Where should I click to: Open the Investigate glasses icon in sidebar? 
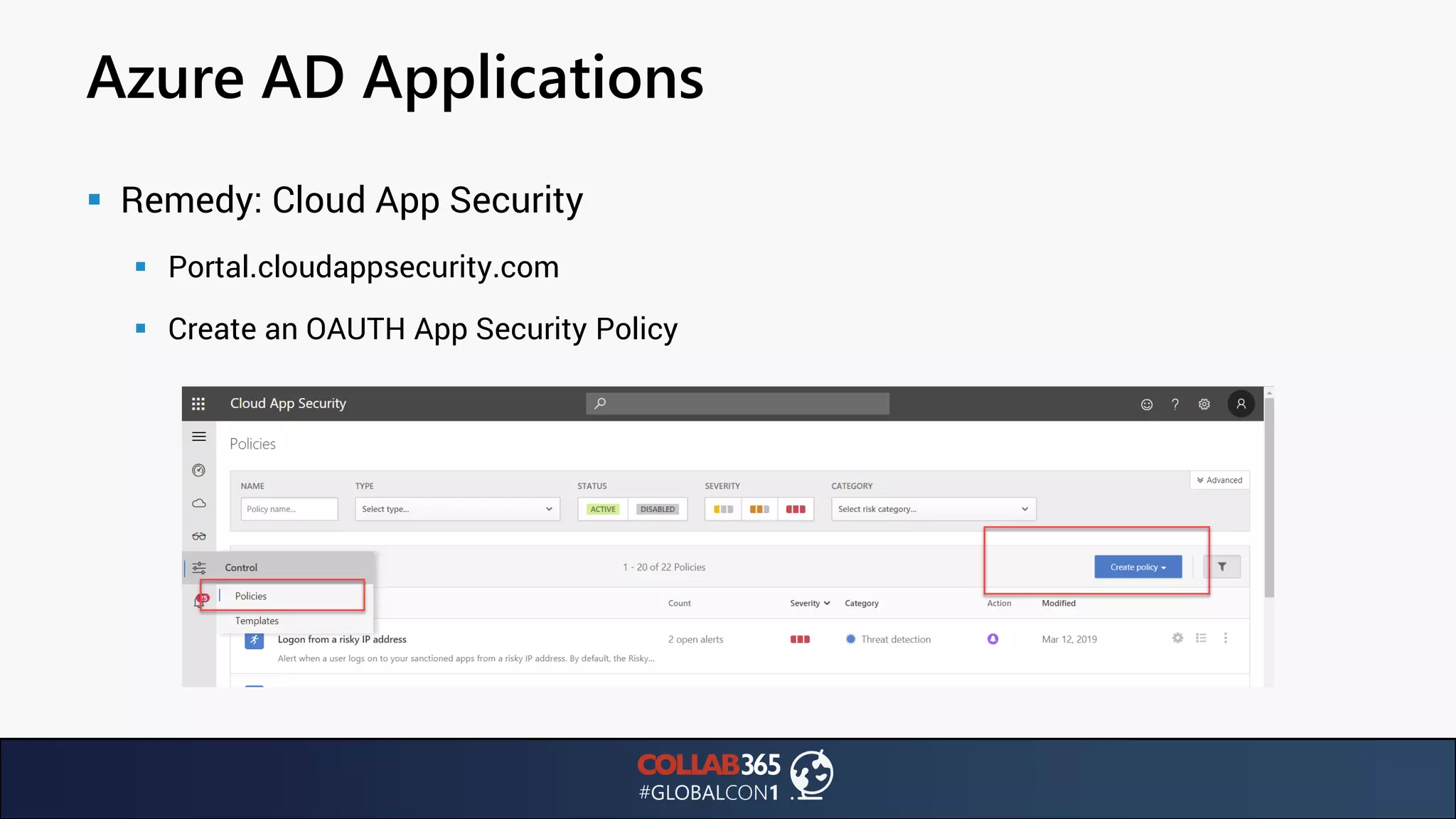pyautogui.click(x=199, y=536)
